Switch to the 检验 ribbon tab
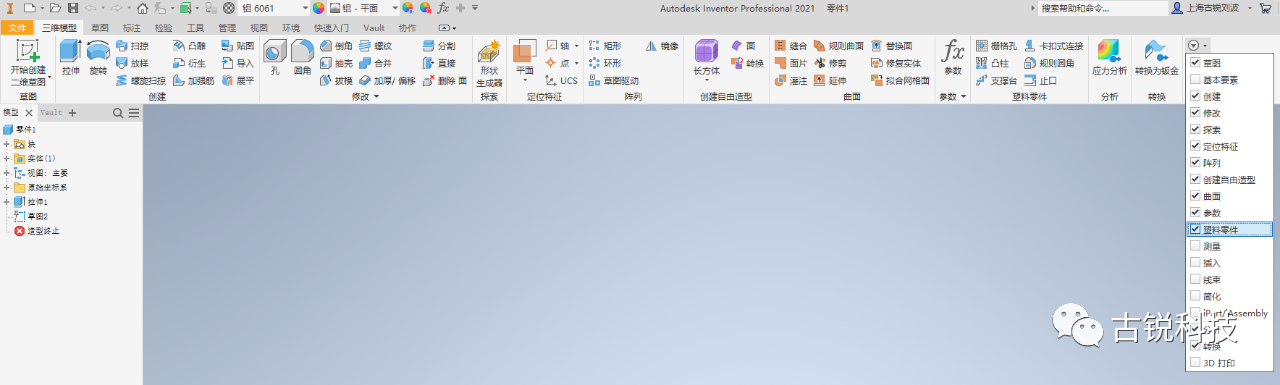This screenshot has height=385, width=1280. pyautogui.click(x=163, y=28)
